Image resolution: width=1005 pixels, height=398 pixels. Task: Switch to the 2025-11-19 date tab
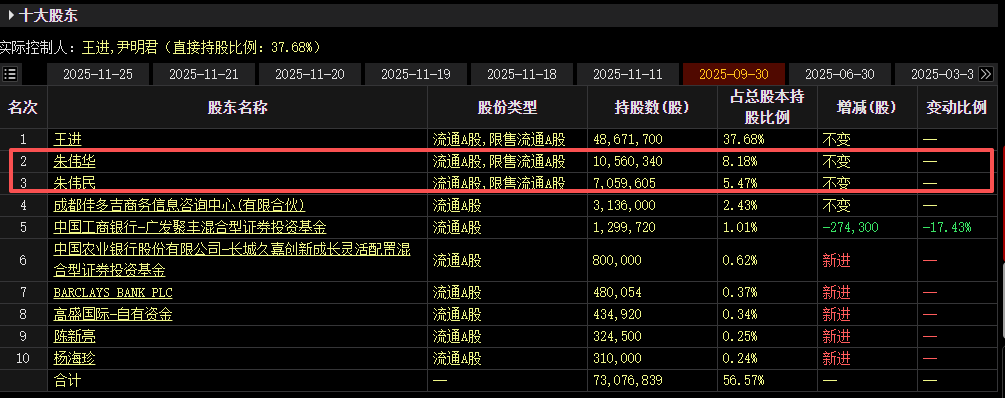pyautogui.click(x=416, y=74)
